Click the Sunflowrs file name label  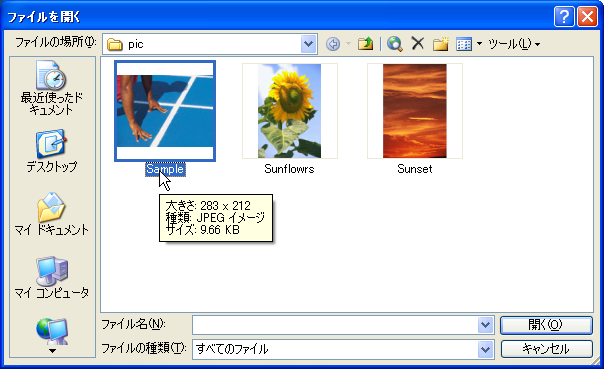pos(289,169)
